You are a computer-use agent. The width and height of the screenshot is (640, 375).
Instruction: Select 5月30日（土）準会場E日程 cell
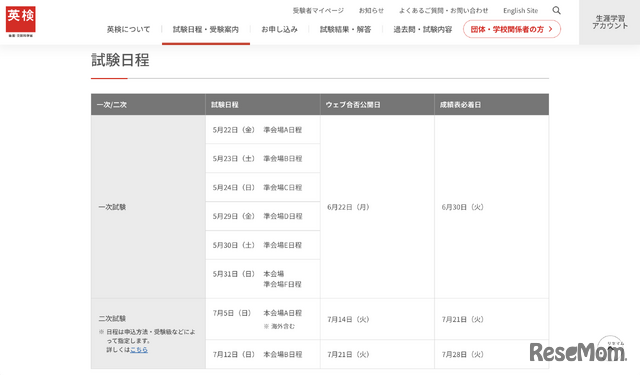point(263,245)
